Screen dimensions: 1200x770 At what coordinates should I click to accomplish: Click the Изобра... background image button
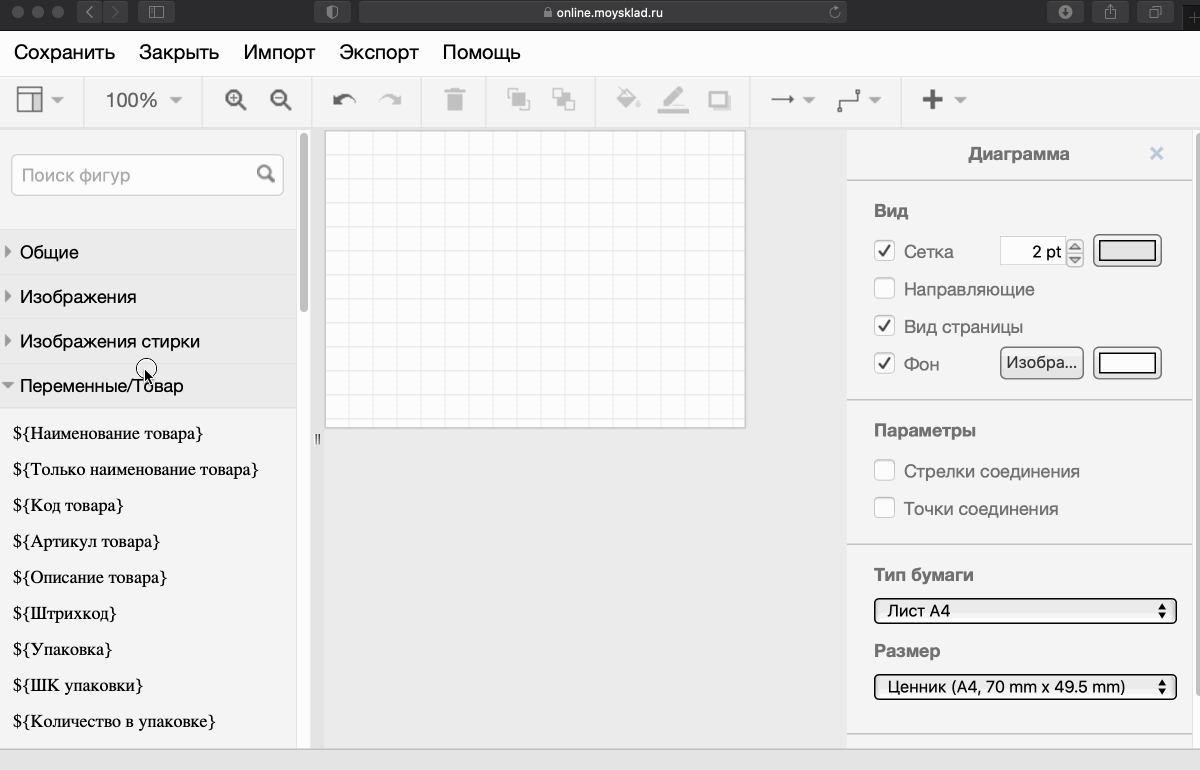click(1041, 363)
